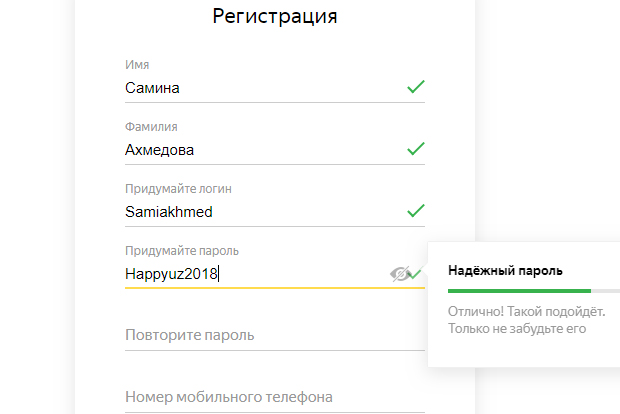Click into the Фамилия field with Ахмедова
The height and width of the screenshot is (414, 620).
(x=260, y=150)
